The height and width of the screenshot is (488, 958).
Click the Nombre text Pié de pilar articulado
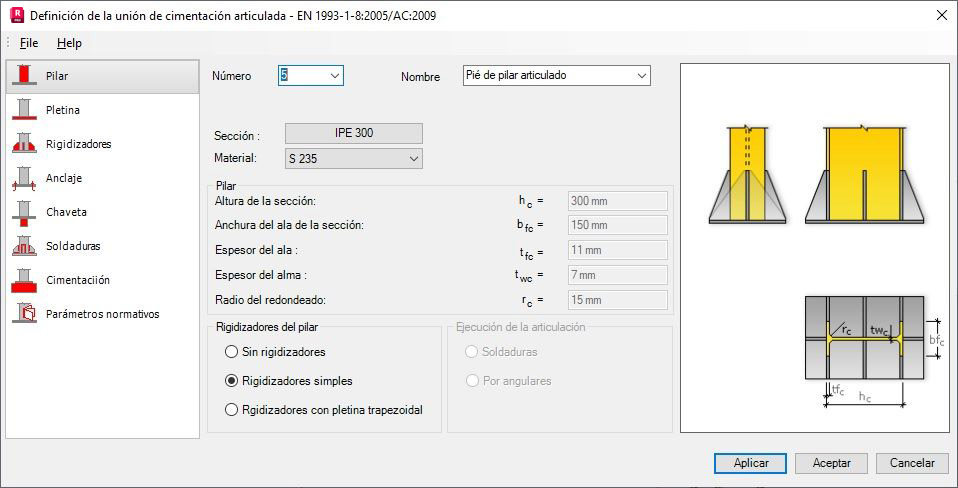pos(516,75)
